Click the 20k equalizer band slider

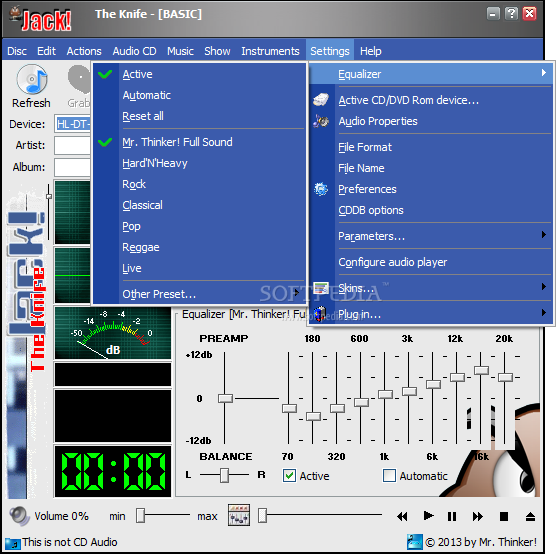point(505,377)
